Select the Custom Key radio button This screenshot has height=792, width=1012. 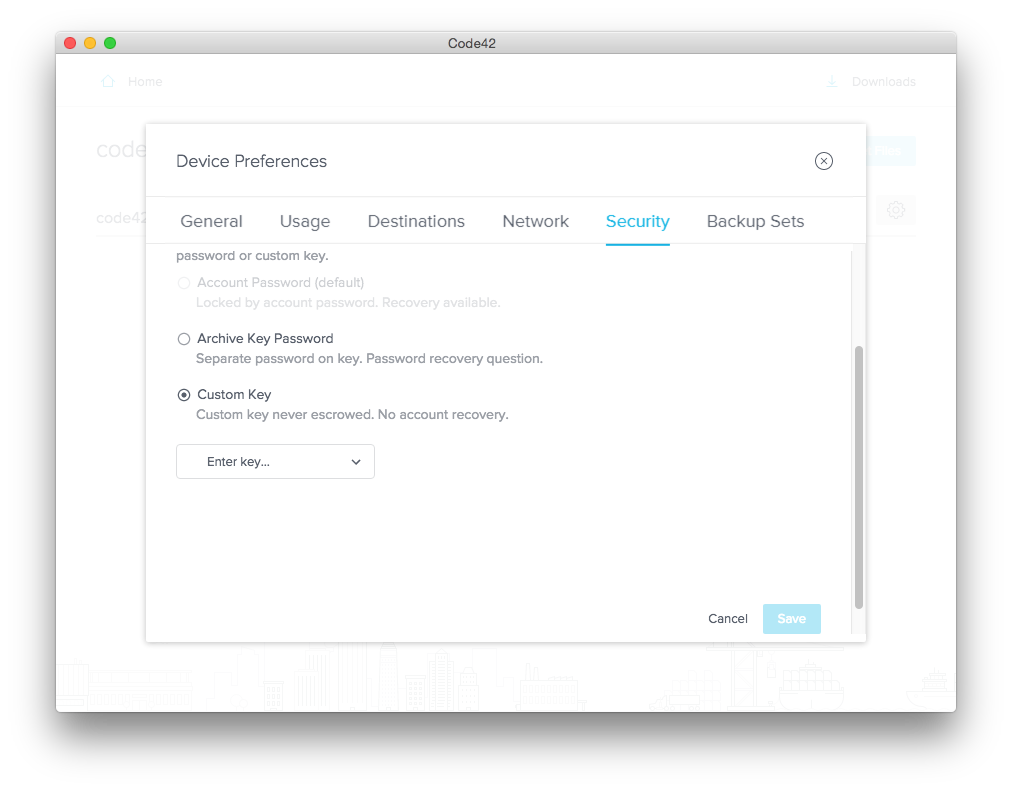pyautogui.click(x=184, y=394)
